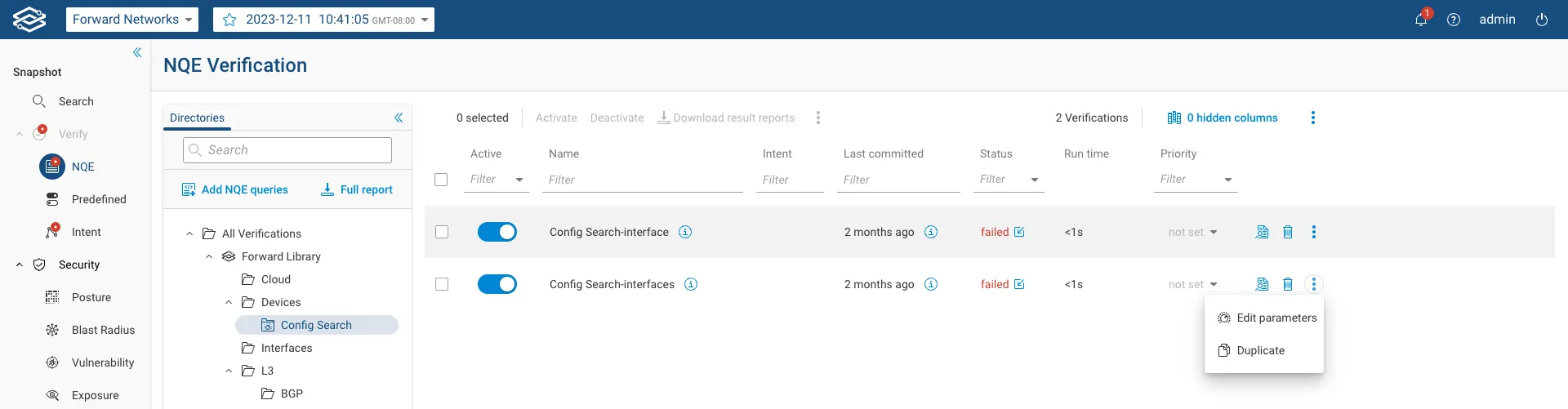Set priority for Config Search-interfaces row
The width and height of the screenshot is (1568, 409).
(x=1193, y=284)
